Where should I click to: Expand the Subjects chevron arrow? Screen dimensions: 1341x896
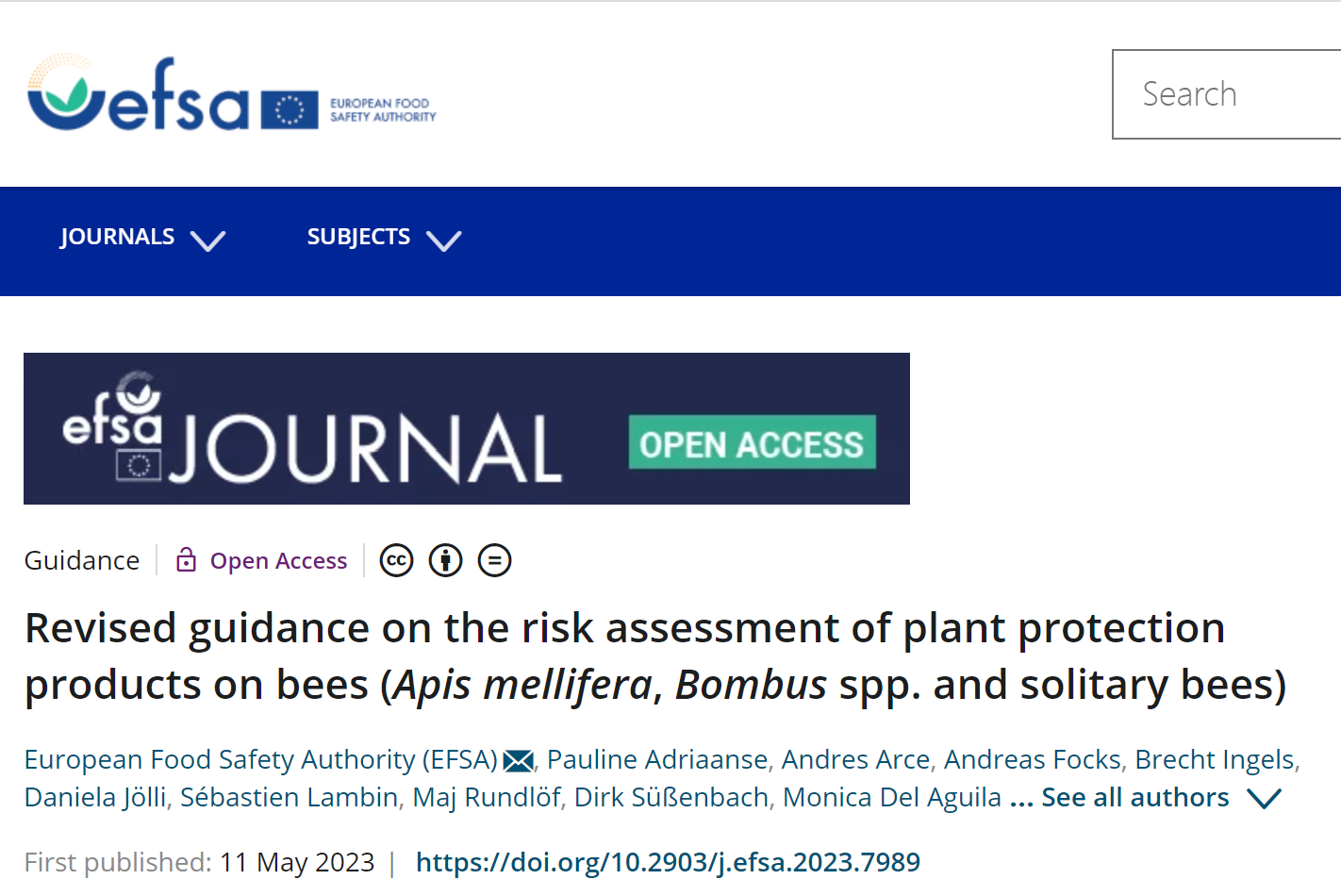(443, 241)
